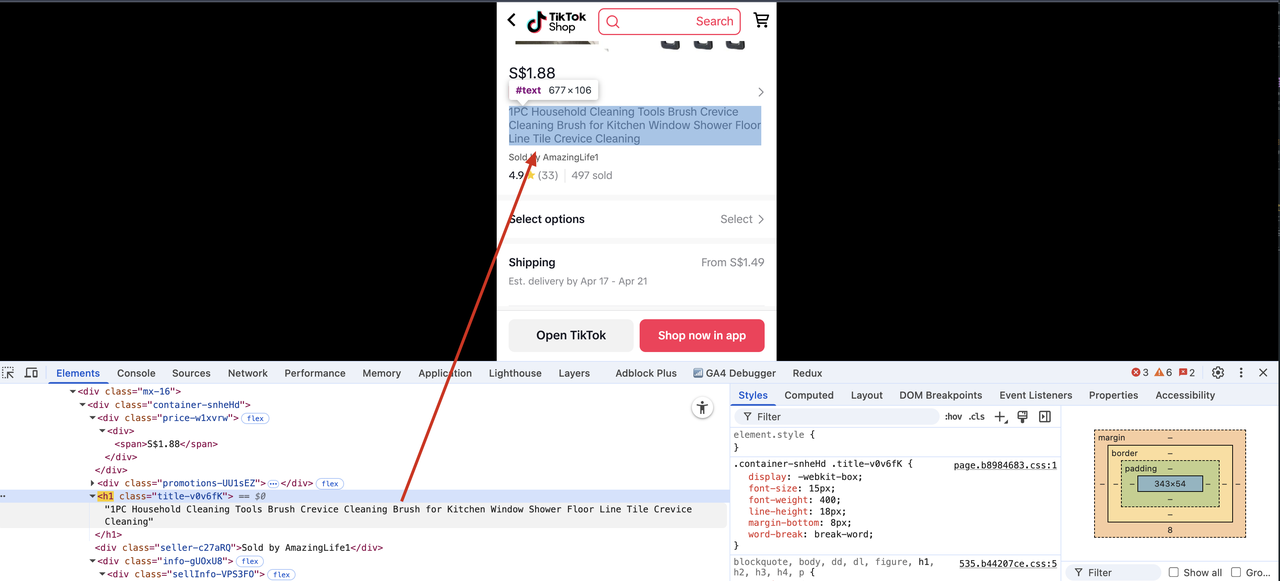Open the GA4 Debugger tab
Viewport: 1280px width, 581px height.
tap(734, 373)
